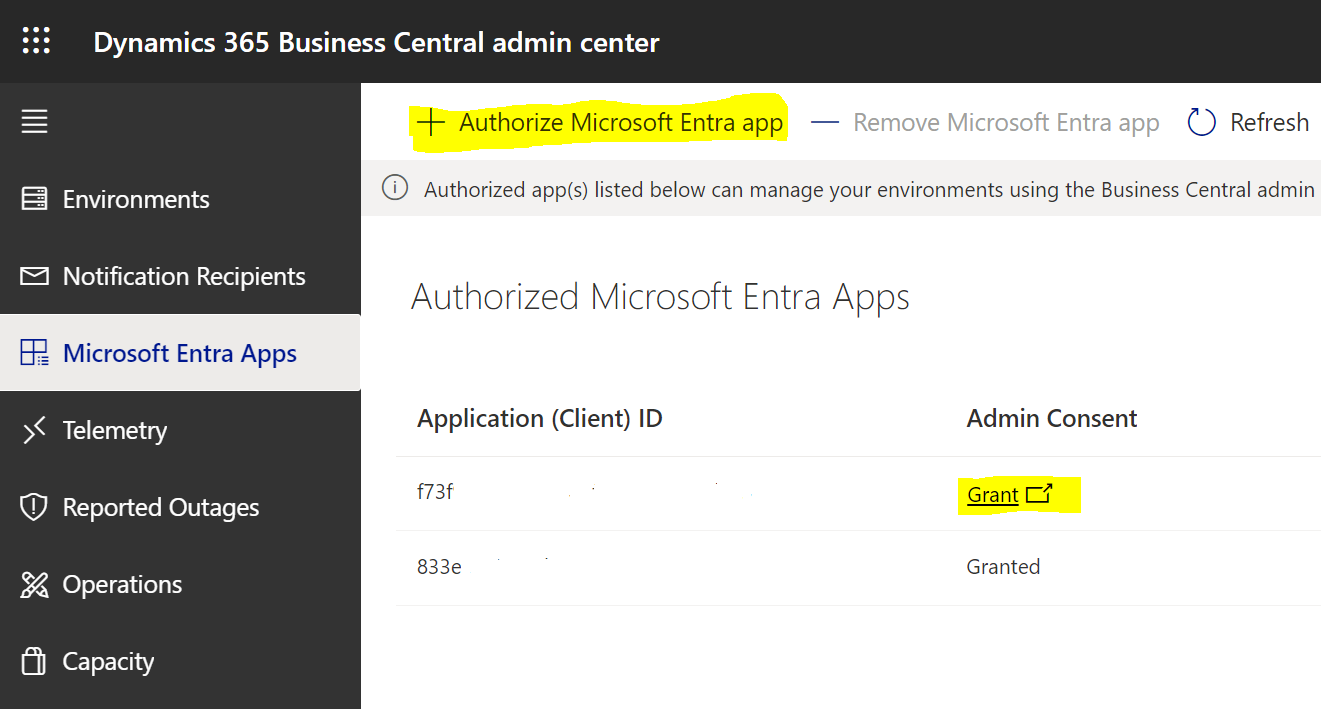1321x709 pixels.
Task: Go to Notification Recipients
Action: click(184, 276)
